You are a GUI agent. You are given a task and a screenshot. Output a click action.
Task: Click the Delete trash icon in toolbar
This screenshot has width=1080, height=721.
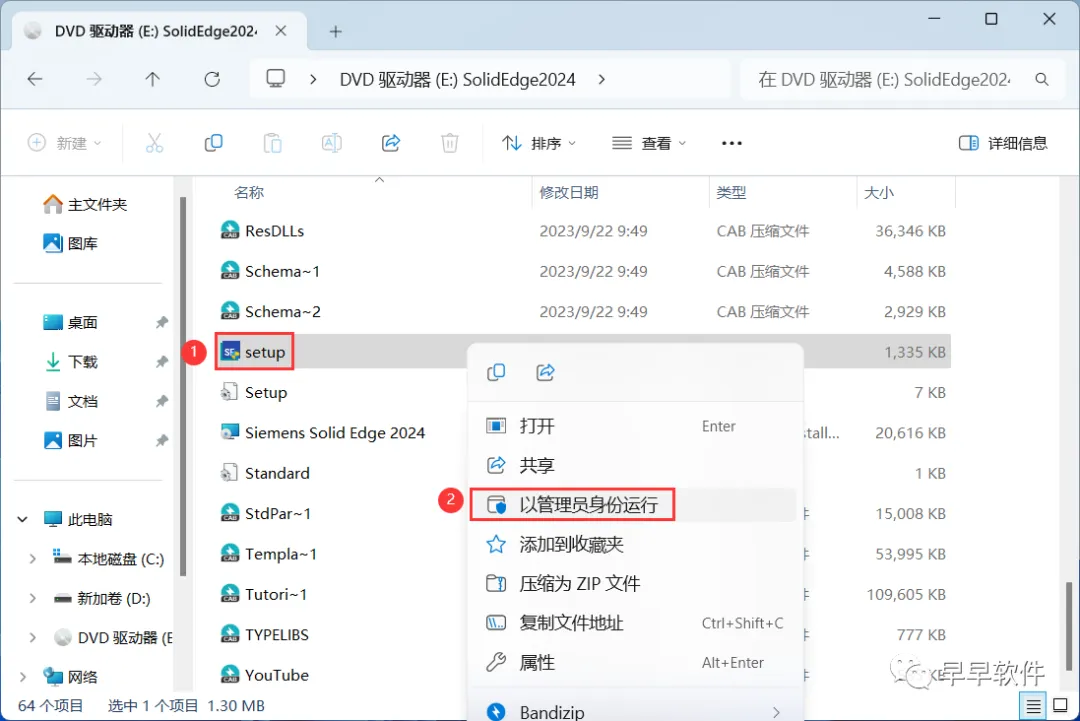pos(450,143)
